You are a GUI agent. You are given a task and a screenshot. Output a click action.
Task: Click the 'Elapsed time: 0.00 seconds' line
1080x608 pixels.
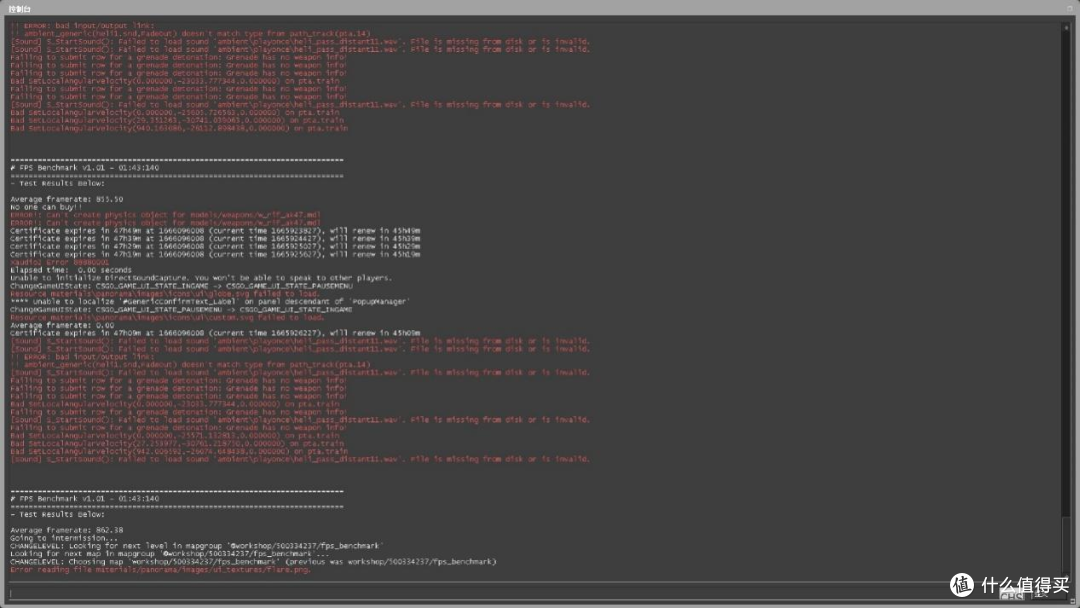(x=70, y=270)
